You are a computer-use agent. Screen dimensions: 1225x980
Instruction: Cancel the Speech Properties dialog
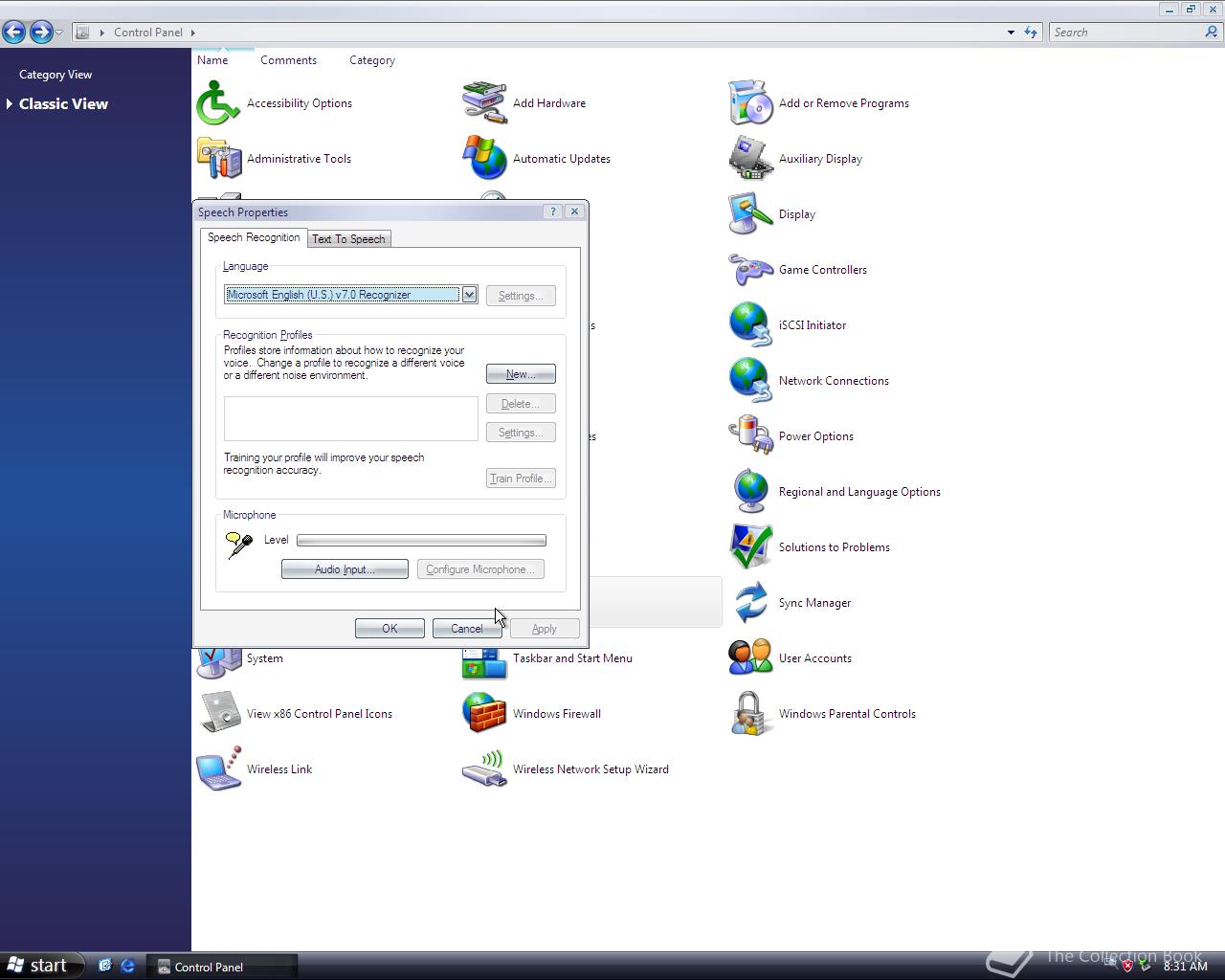pyautogui.click(x=467, y=629)
